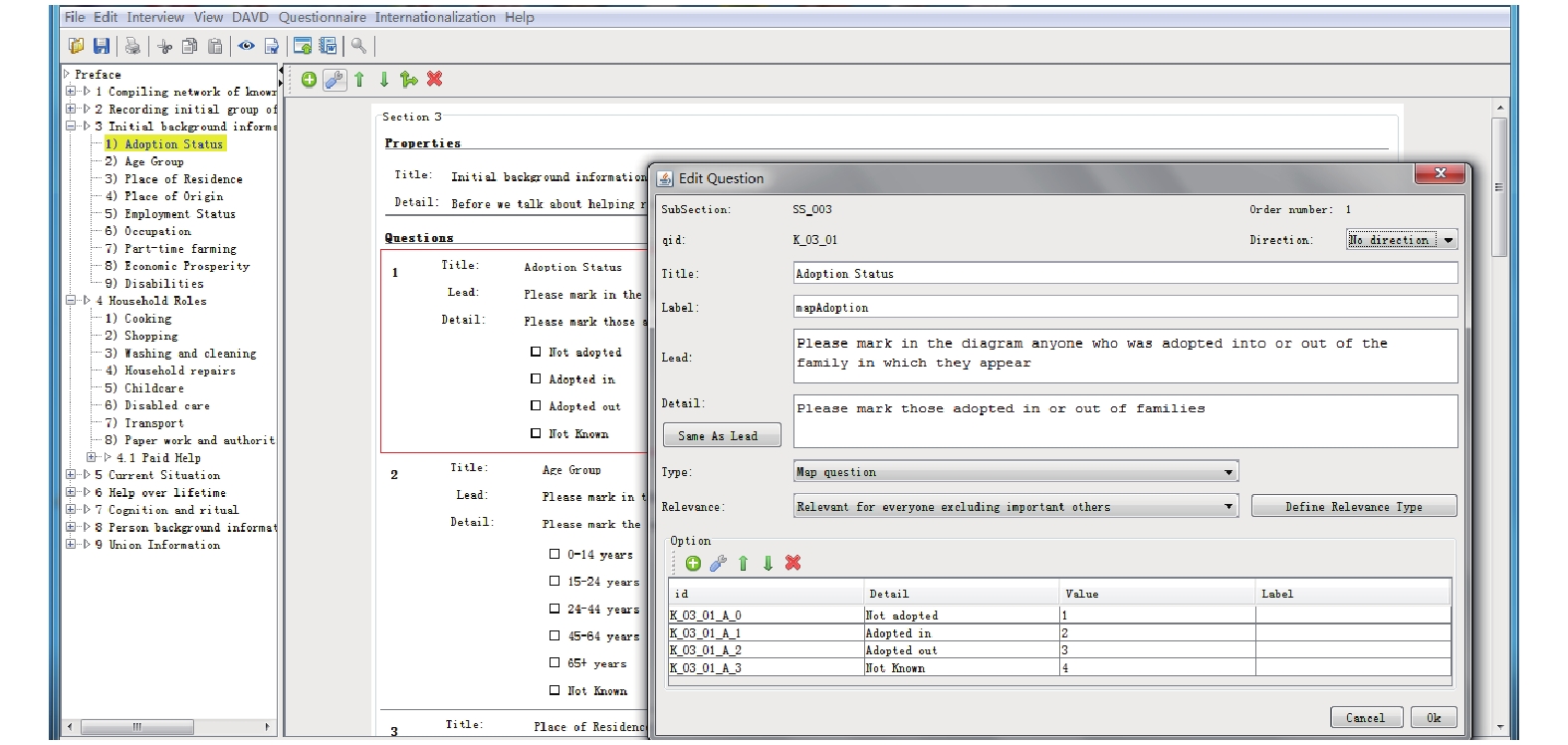
Task: Click the window icon with green arrow
Action: (x=303, y=46)
